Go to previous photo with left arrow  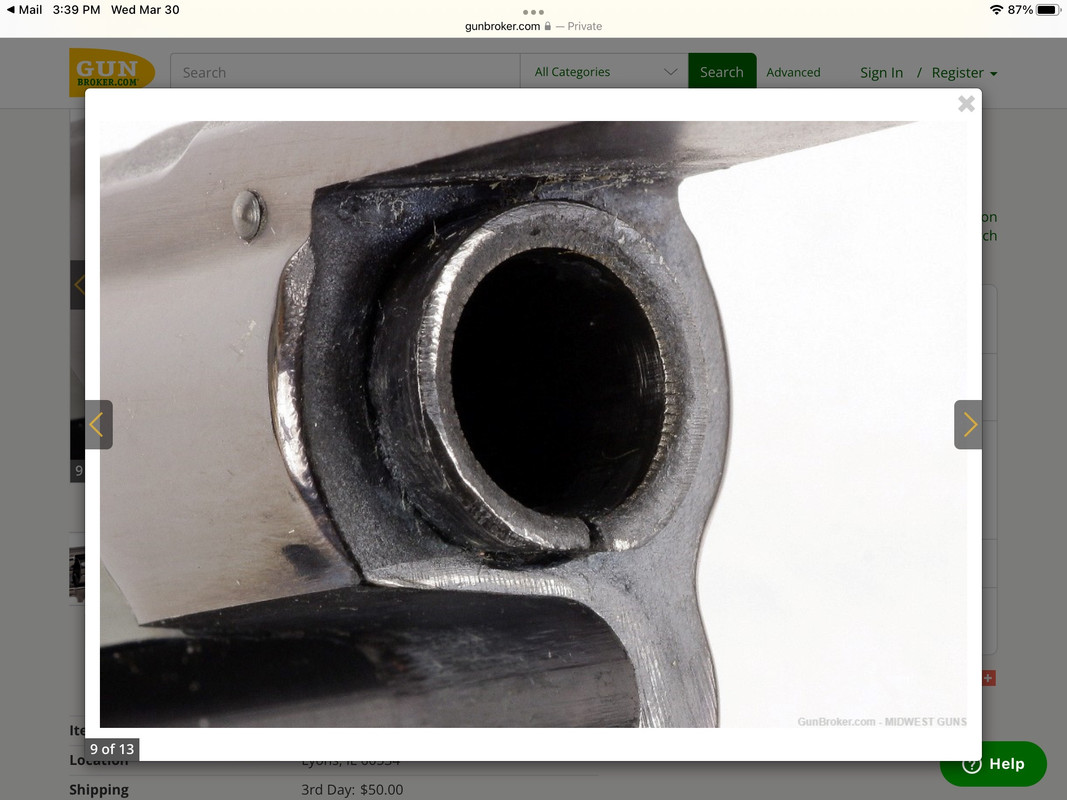coord(99,424)
